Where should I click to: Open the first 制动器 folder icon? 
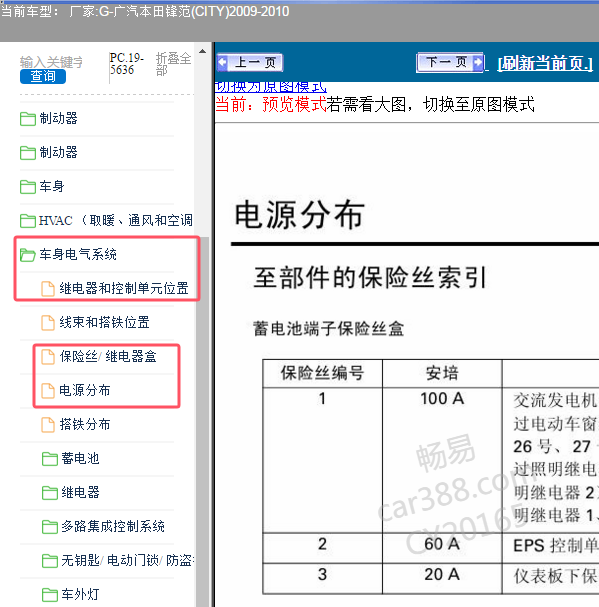coord(27,119)
